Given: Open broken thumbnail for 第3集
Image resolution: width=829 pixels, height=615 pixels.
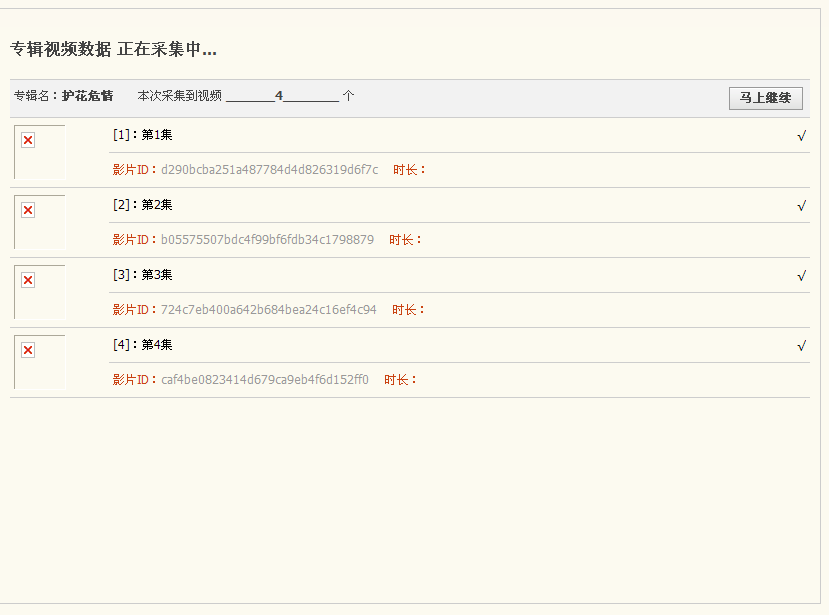Looking at the screenshot, I should (x=40, y=292).
